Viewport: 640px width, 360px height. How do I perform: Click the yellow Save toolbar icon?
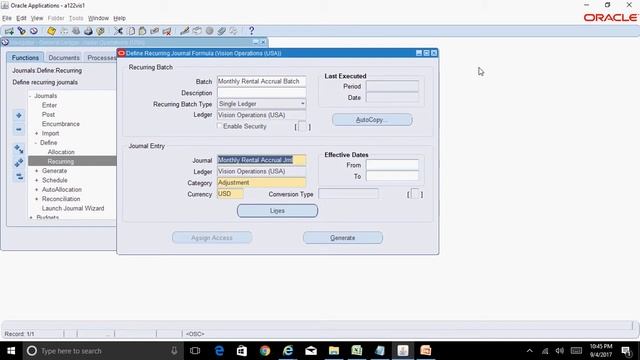(51, 31)
